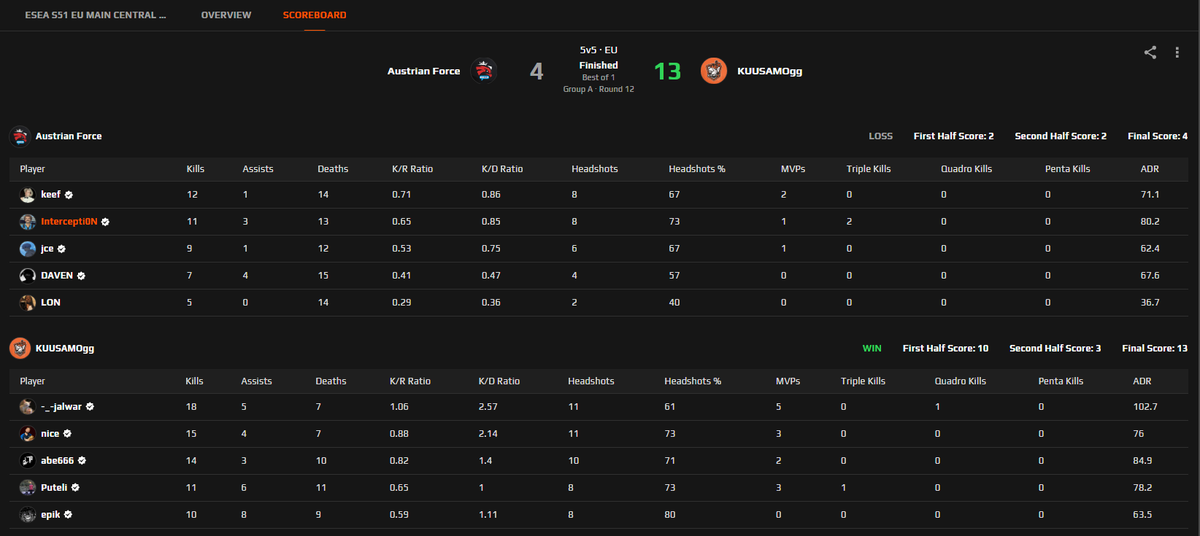
Task: Open Puteli's player avatar
Action: click(27, 488)
